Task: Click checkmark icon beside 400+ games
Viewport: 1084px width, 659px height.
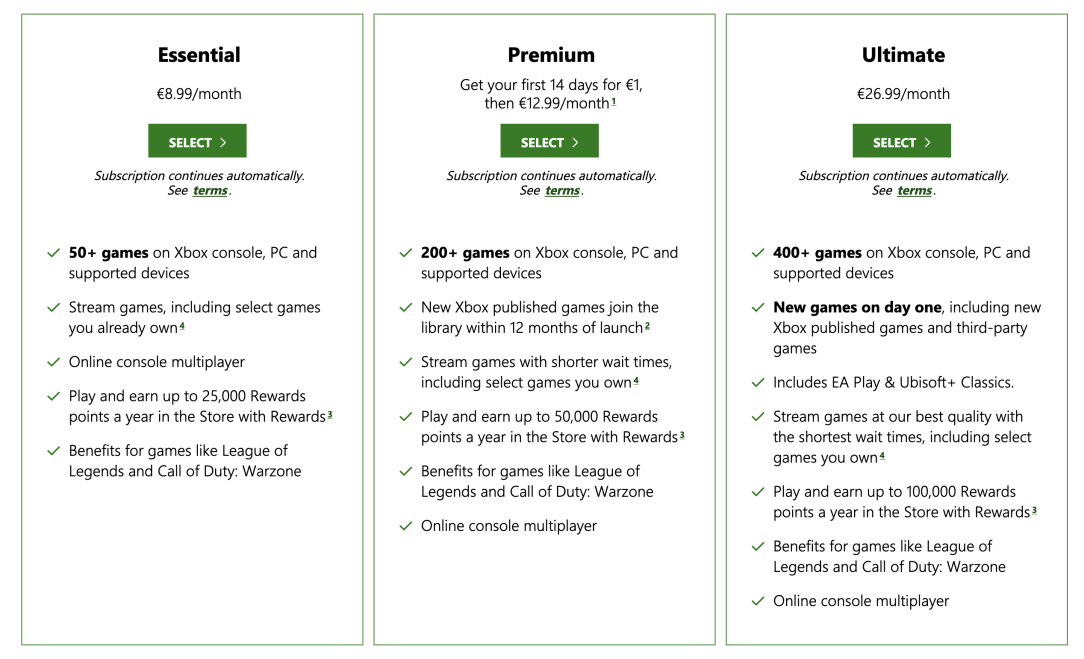Action: (757, 253)
